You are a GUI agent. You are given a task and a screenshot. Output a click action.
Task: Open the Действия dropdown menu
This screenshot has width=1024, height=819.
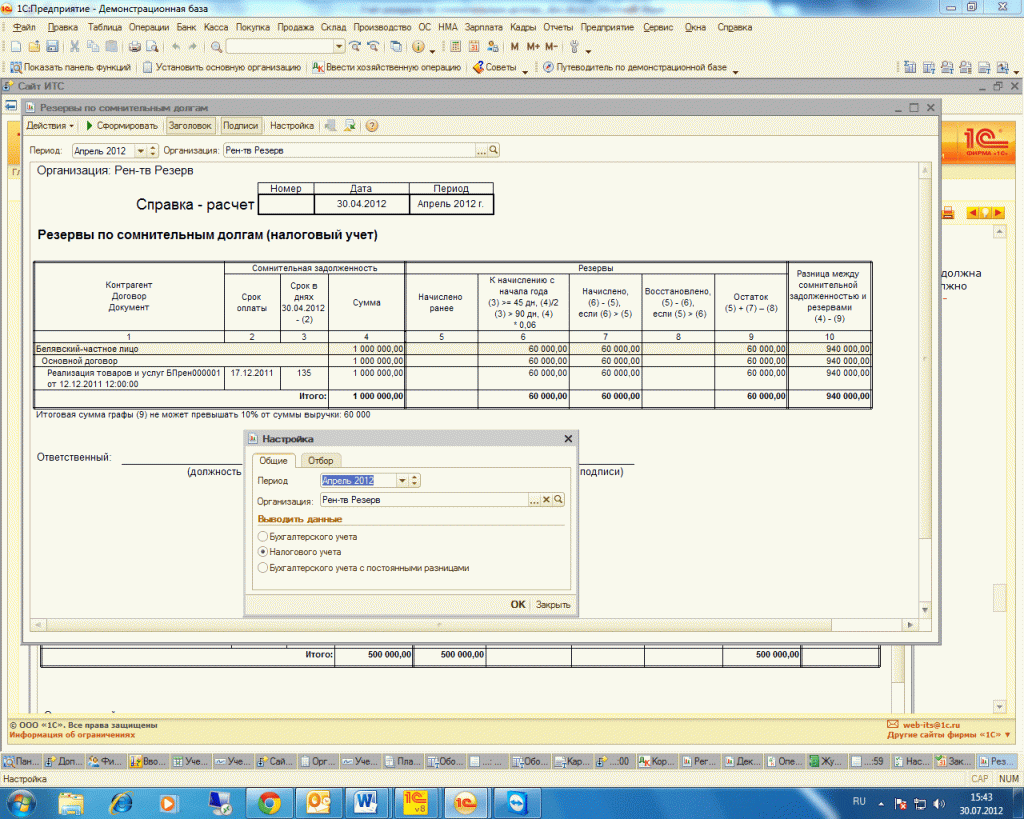(50, 126)
